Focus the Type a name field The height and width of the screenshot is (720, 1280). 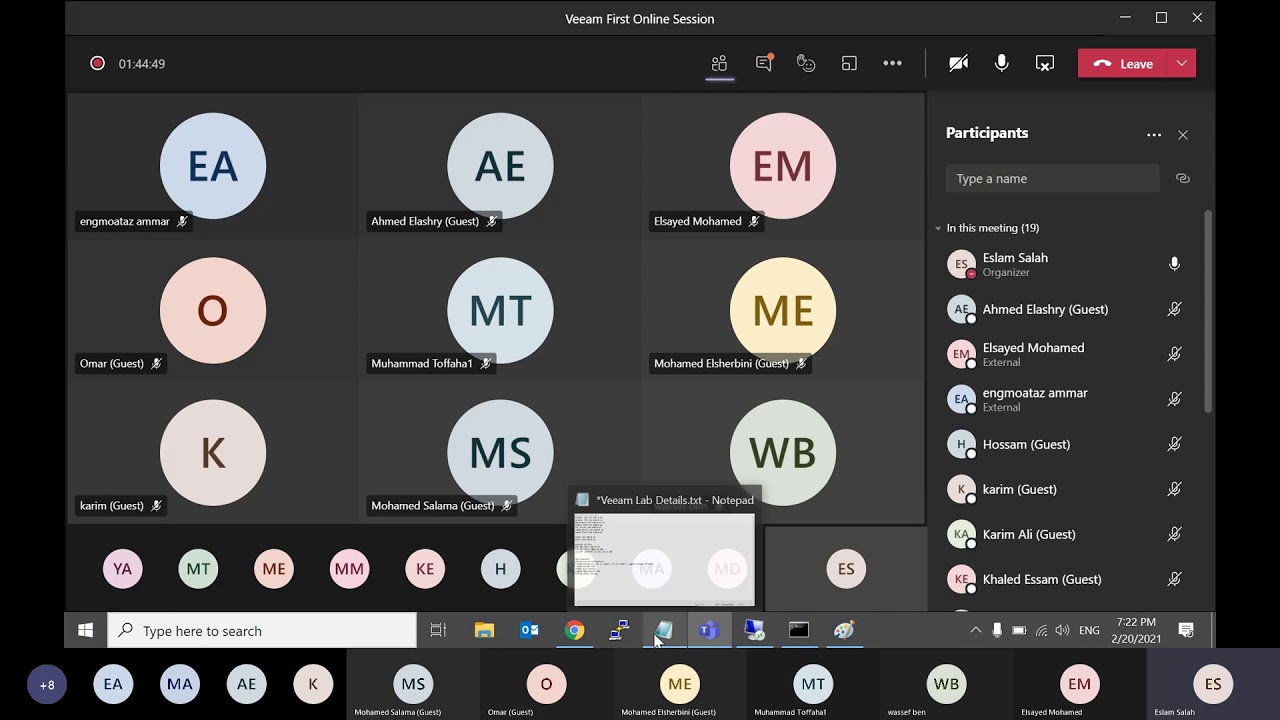tap(1052, 179)
